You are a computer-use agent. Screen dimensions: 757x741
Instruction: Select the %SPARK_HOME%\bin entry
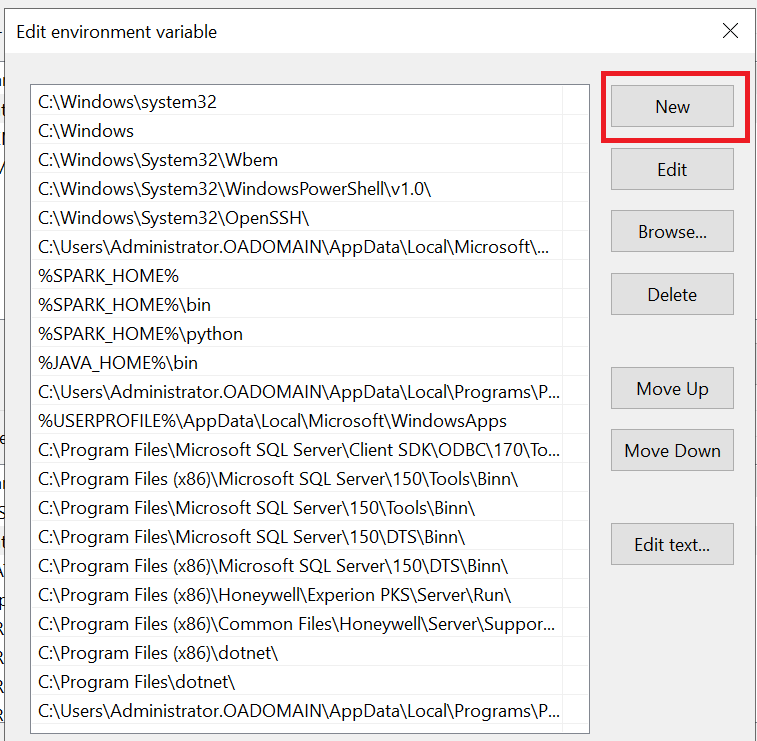point(124,305)
